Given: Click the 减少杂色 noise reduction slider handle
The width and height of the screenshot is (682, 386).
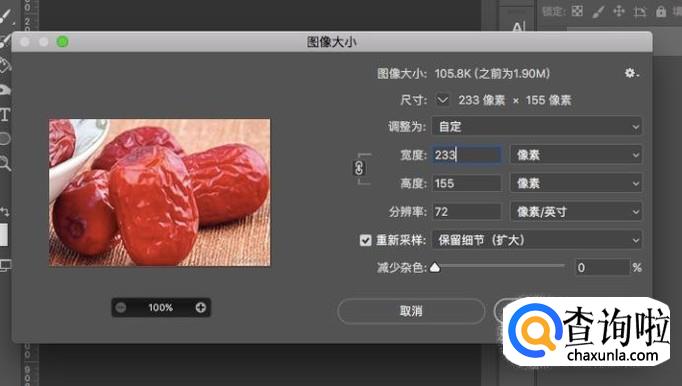Looking at the screenshot, I should 435,267.
